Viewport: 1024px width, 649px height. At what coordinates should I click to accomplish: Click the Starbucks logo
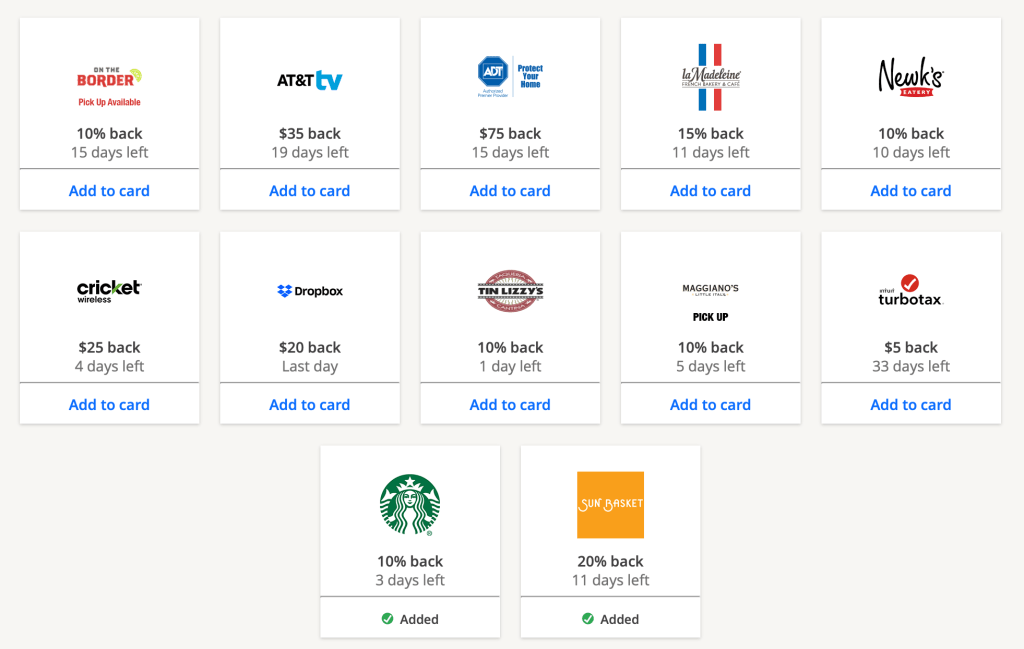[x=410, y=505]
